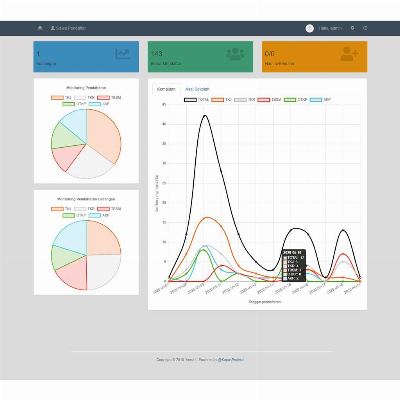The width and height of the screenshot is (400, 400).
Task: Follow the blue link in the footer
Action: 231,360
